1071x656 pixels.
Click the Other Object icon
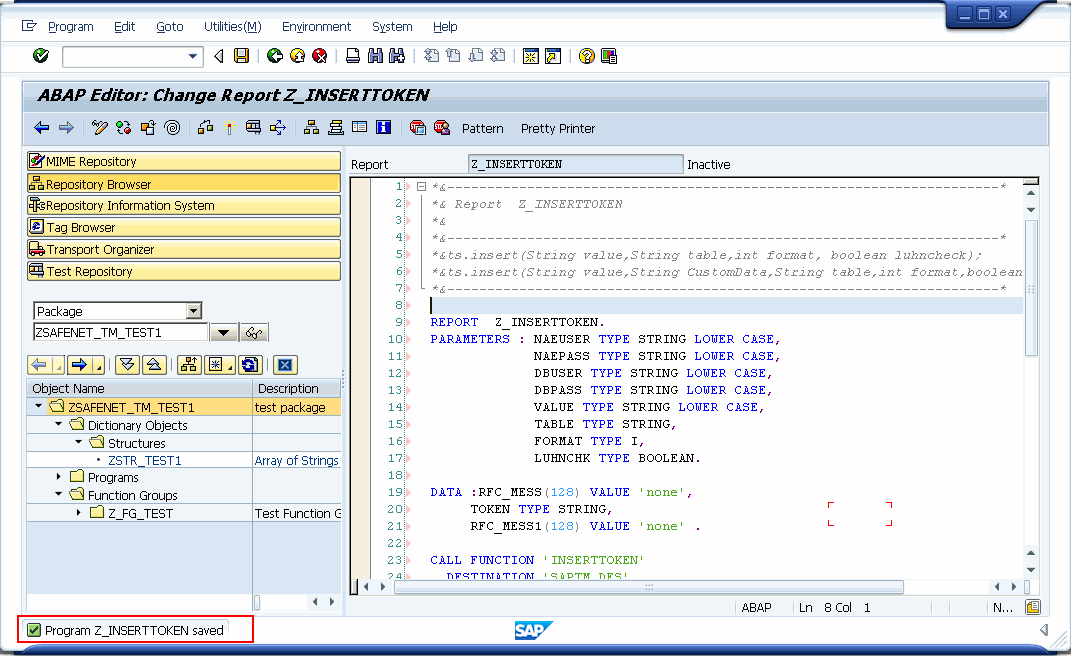[148, 127]
